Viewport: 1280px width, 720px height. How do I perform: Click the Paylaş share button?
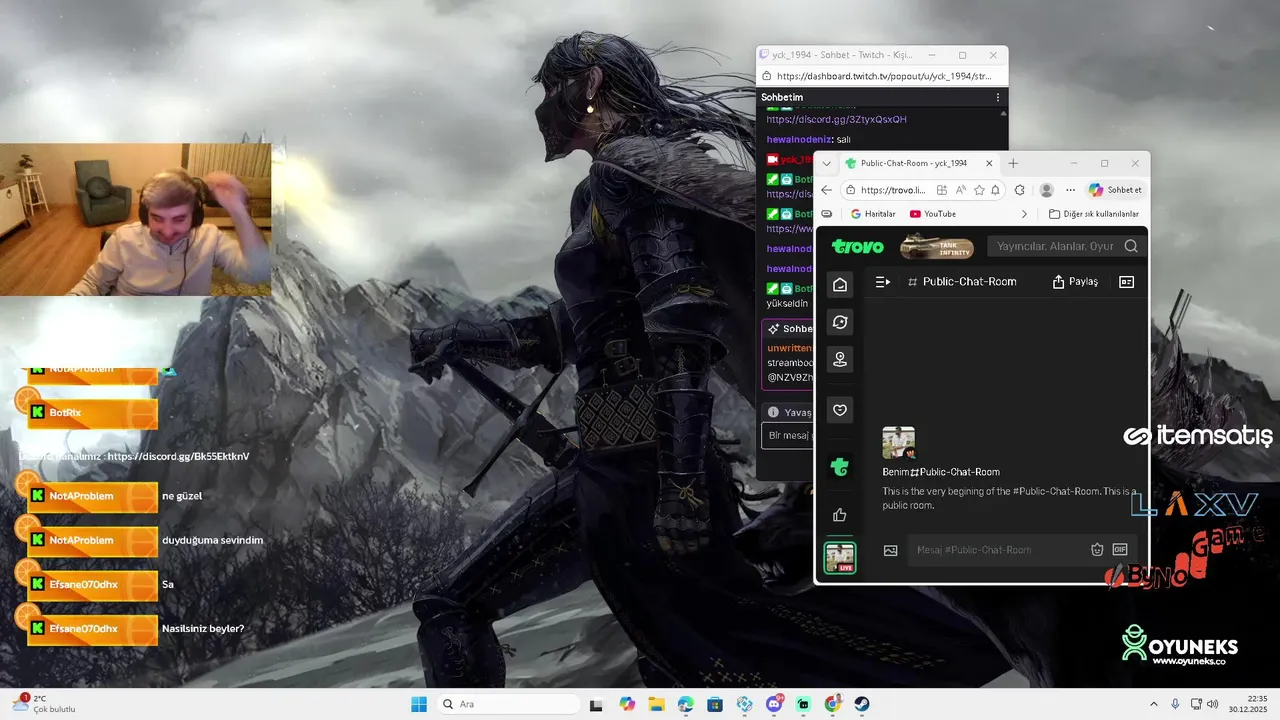tap(1075, 282)
